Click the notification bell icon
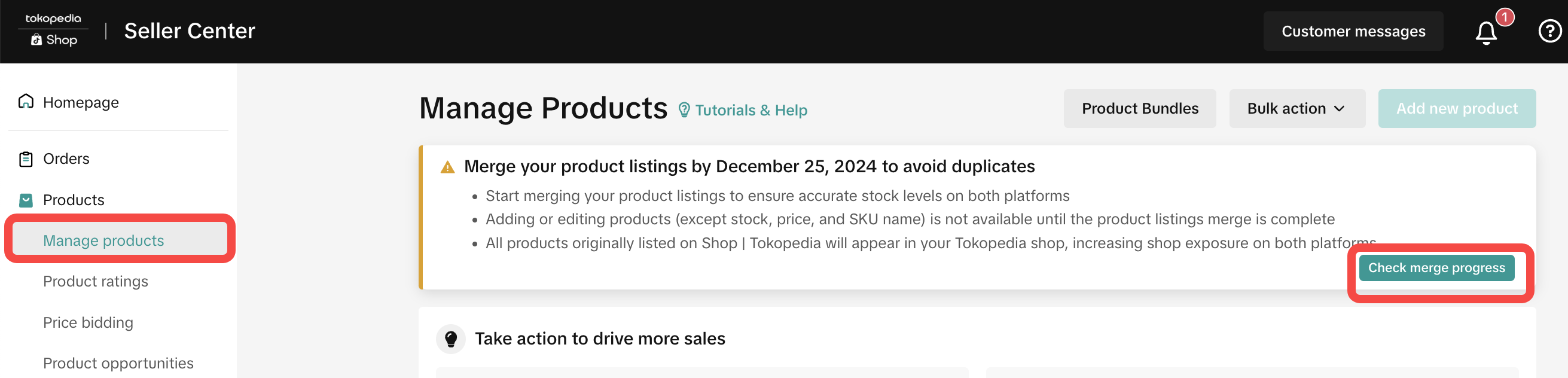The height and width of the screenshot is (378, 1568). tap(1486, 32)
